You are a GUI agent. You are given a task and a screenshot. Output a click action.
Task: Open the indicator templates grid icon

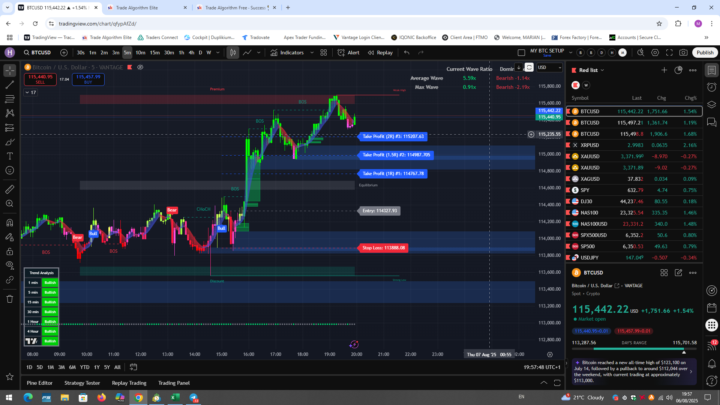[x=324, y=53]
